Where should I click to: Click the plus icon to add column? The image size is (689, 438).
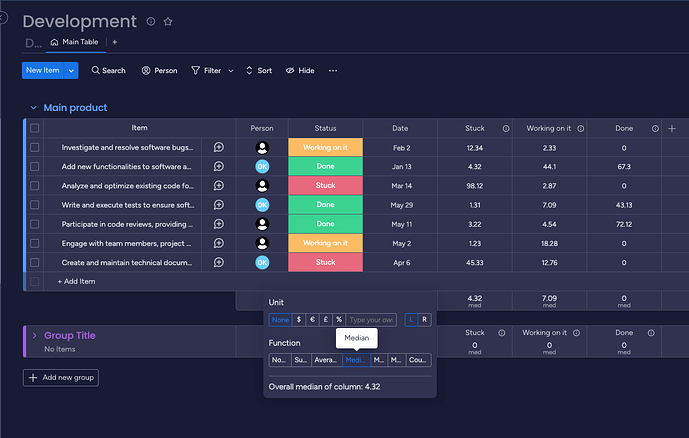[x=672, y=128]
